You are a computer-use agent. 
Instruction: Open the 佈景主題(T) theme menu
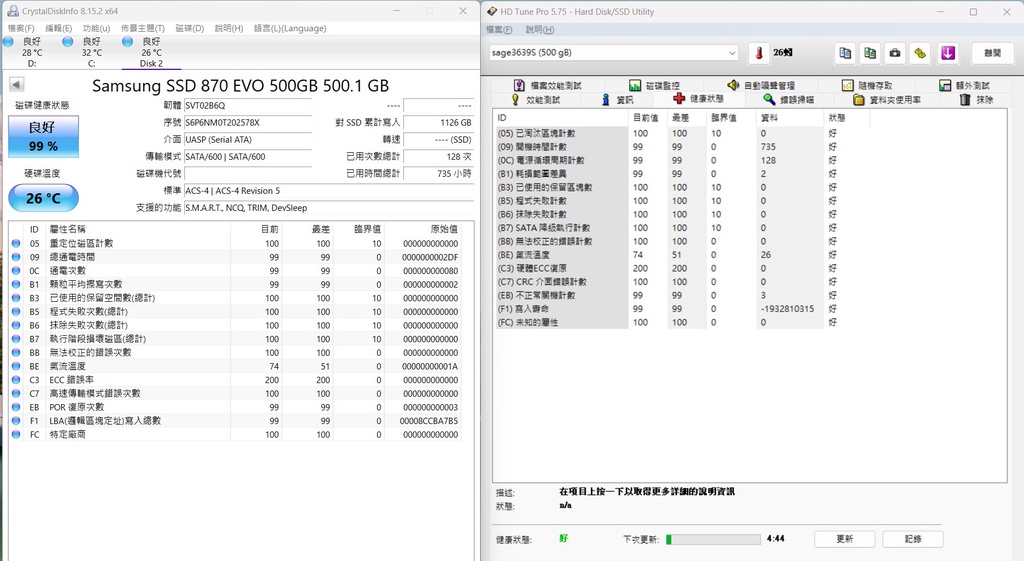142,28
